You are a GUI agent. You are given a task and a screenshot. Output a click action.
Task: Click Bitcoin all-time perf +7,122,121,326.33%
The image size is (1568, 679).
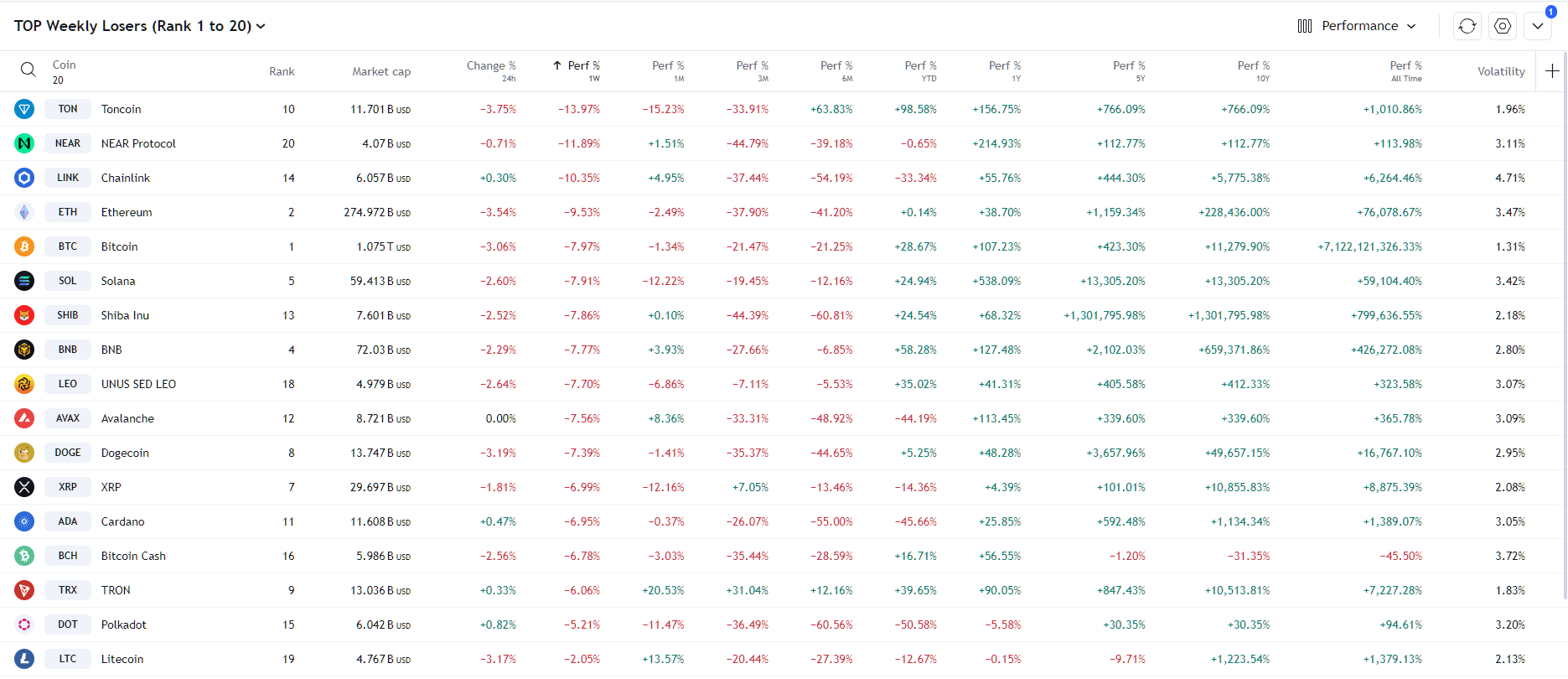pyautogui.click(x=1369, y=246)
